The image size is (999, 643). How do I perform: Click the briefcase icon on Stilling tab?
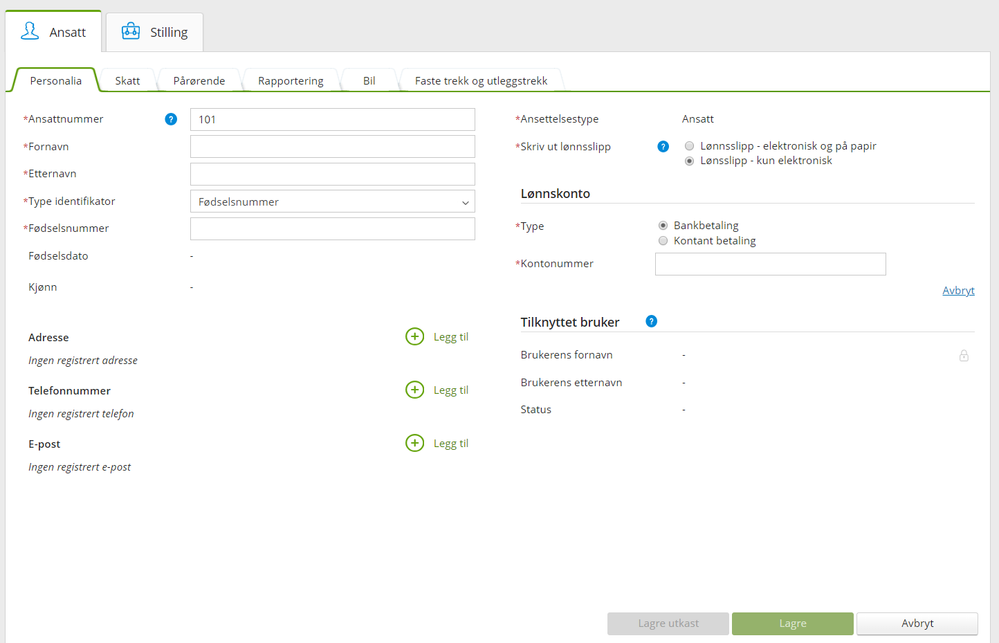coord(131,32)
